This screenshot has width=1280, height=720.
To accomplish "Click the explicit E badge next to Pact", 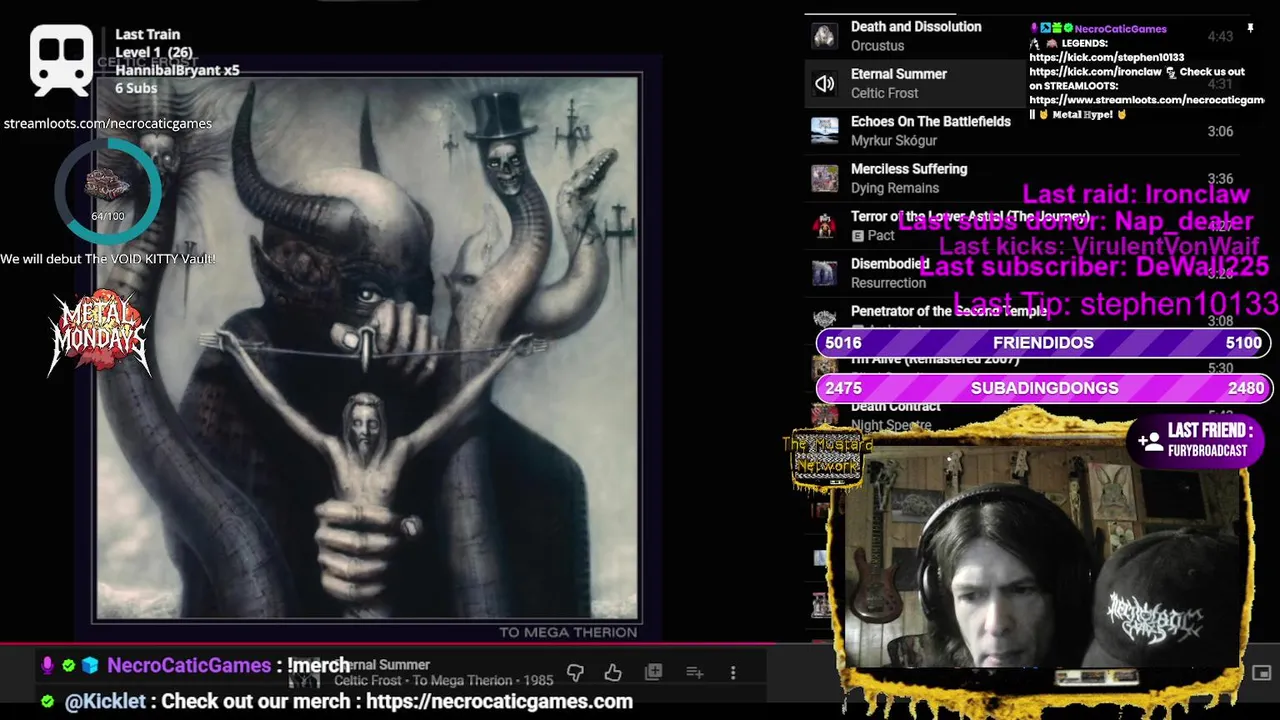I will coord(857,236).
